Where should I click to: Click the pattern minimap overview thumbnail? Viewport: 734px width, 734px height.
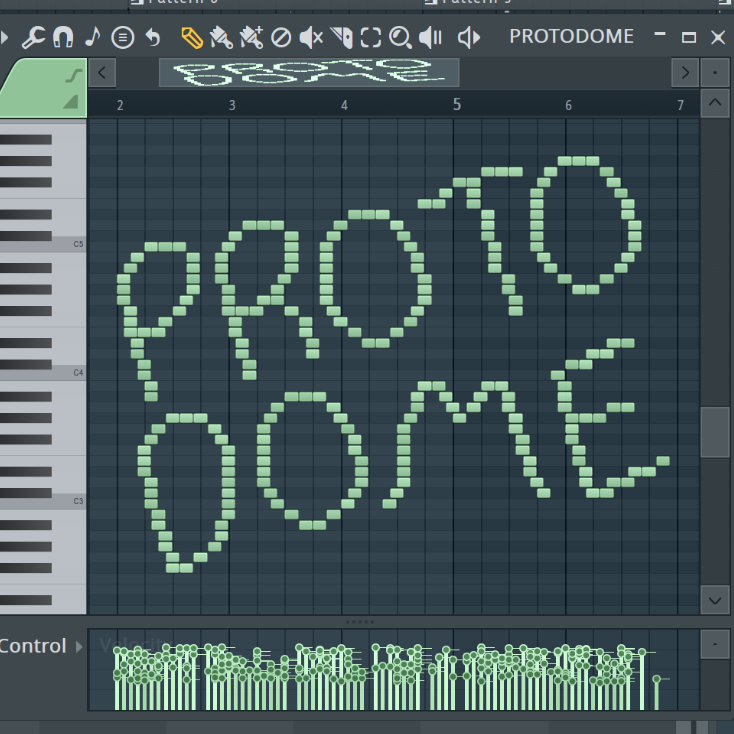point(309,73)
